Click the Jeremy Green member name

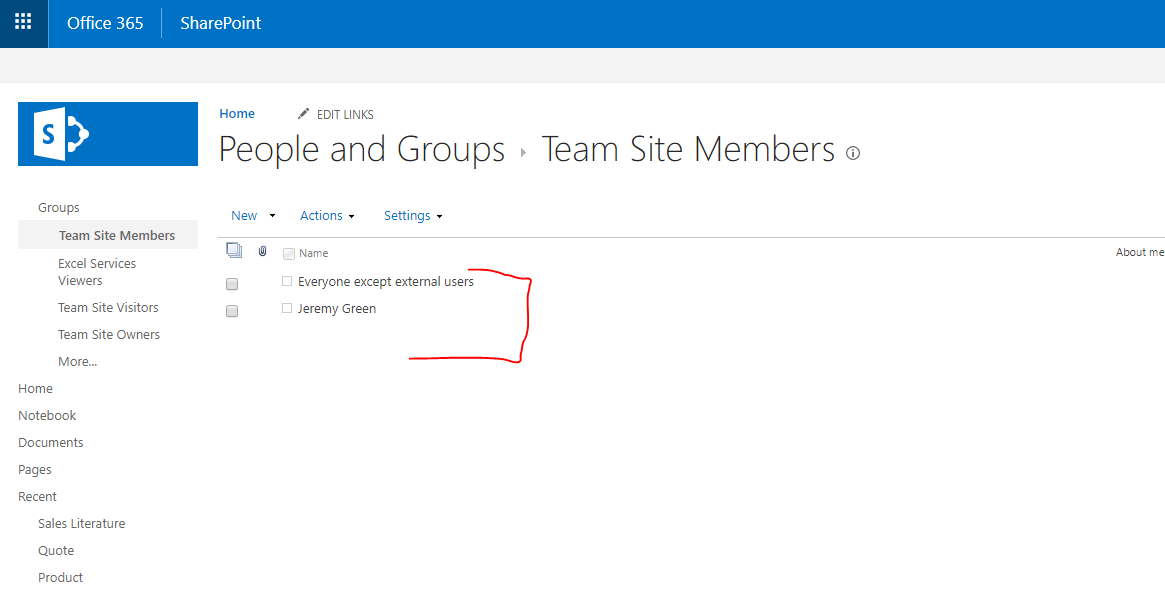pos(337,309)
